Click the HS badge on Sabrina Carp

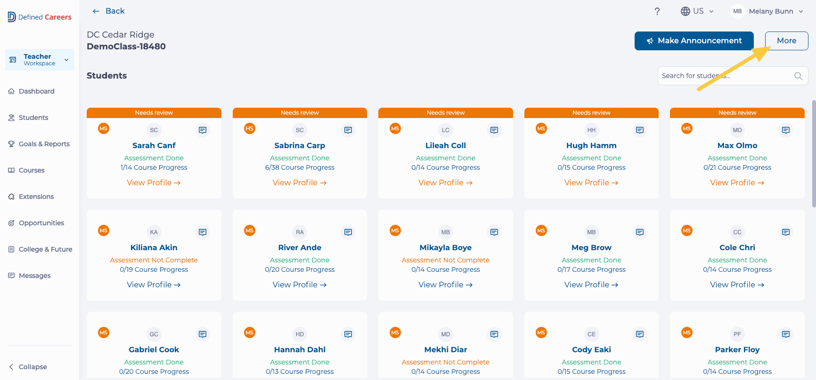pos(249,128)
